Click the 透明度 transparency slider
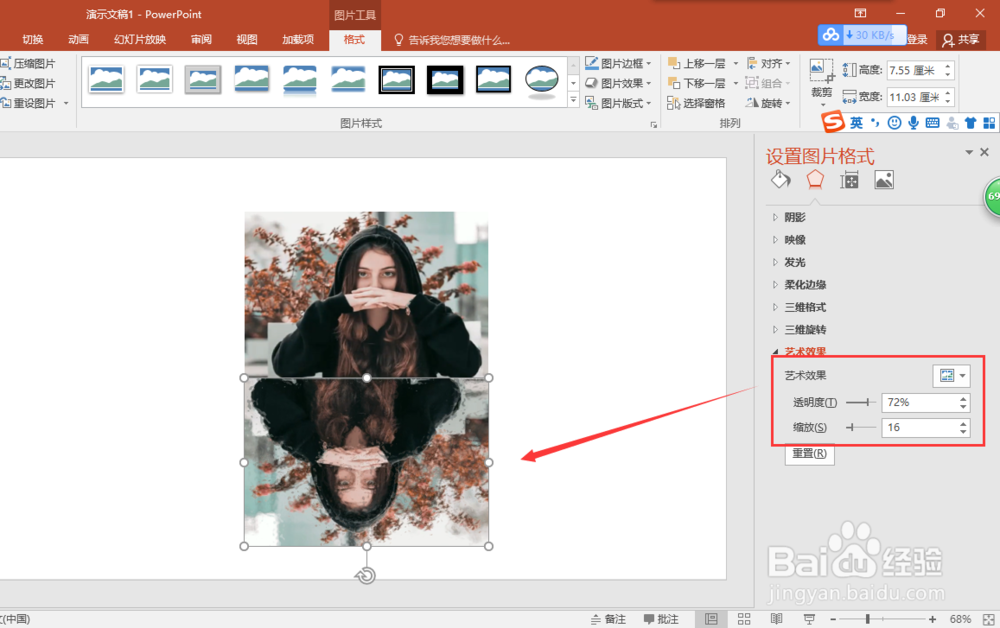This screenshot has height=628, width=1000. point(860,402)
